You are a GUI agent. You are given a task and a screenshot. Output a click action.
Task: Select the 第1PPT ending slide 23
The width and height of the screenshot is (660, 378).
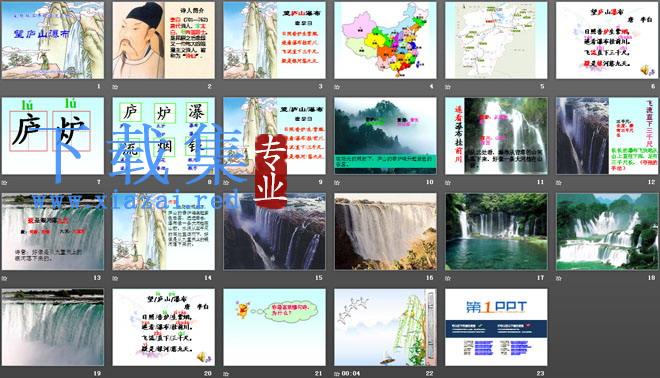pyautogui.click(x=496, y=327)
